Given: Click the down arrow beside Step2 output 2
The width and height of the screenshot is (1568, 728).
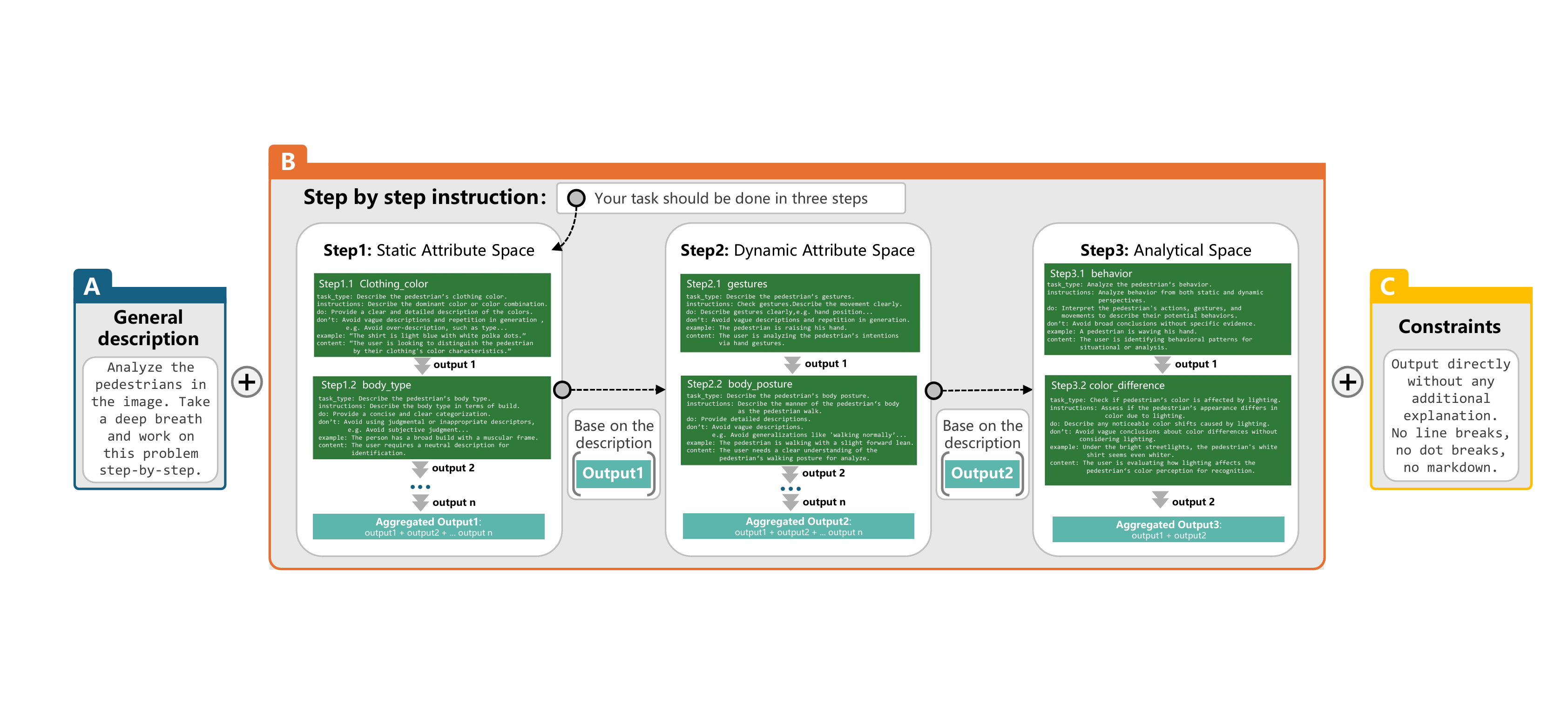Looking at the screenshot, I should point(790,474).
